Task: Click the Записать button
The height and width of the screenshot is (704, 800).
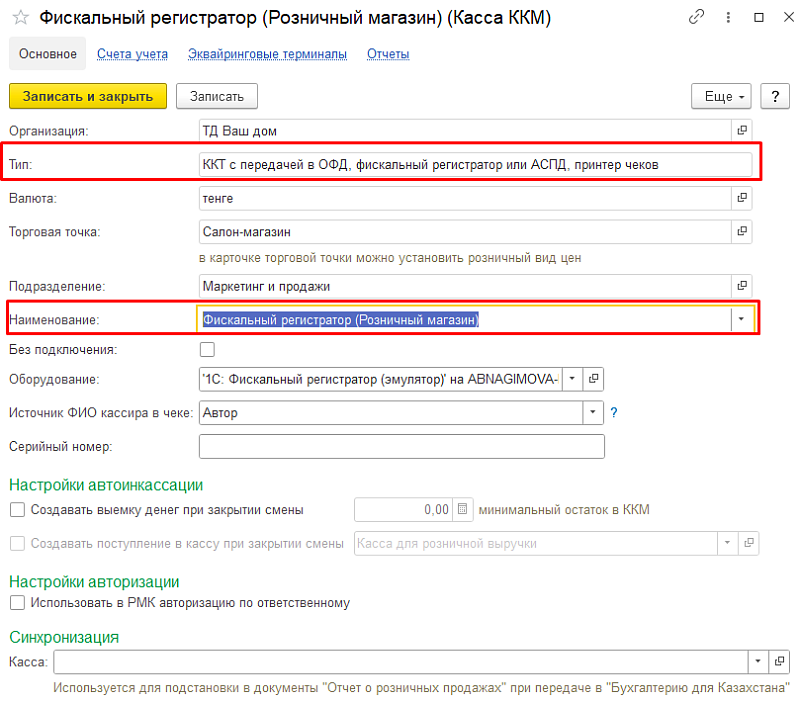Action: coord(217,96)
